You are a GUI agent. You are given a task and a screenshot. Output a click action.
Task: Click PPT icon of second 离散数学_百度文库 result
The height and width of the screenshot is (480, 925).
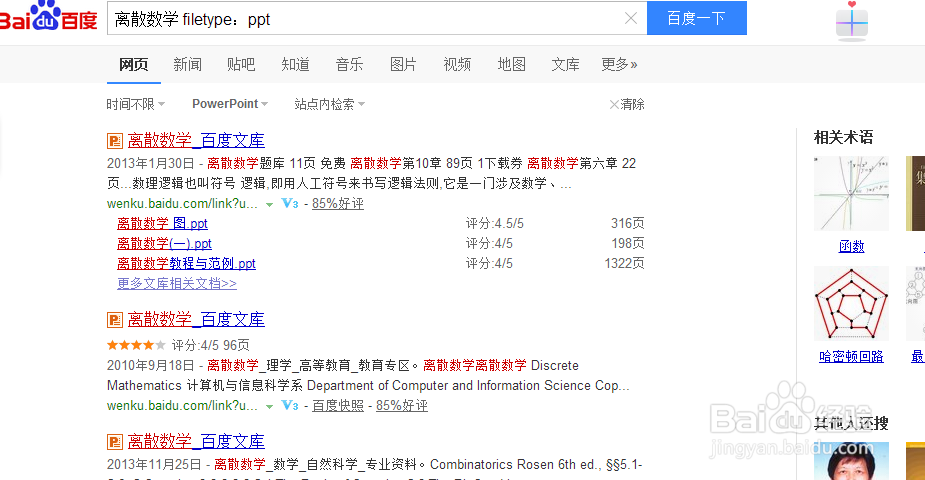tap(114, 320)
